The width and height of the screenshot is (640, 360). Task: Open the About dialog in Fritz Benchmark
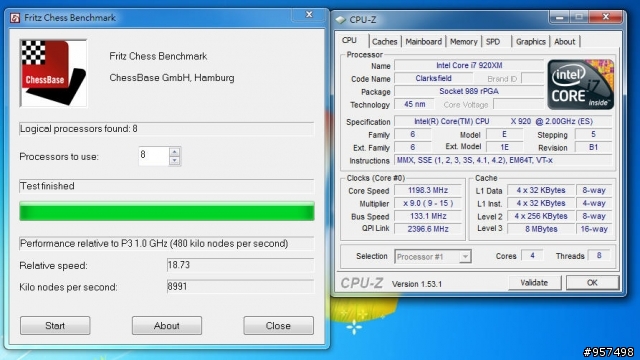tap(167, 325)
